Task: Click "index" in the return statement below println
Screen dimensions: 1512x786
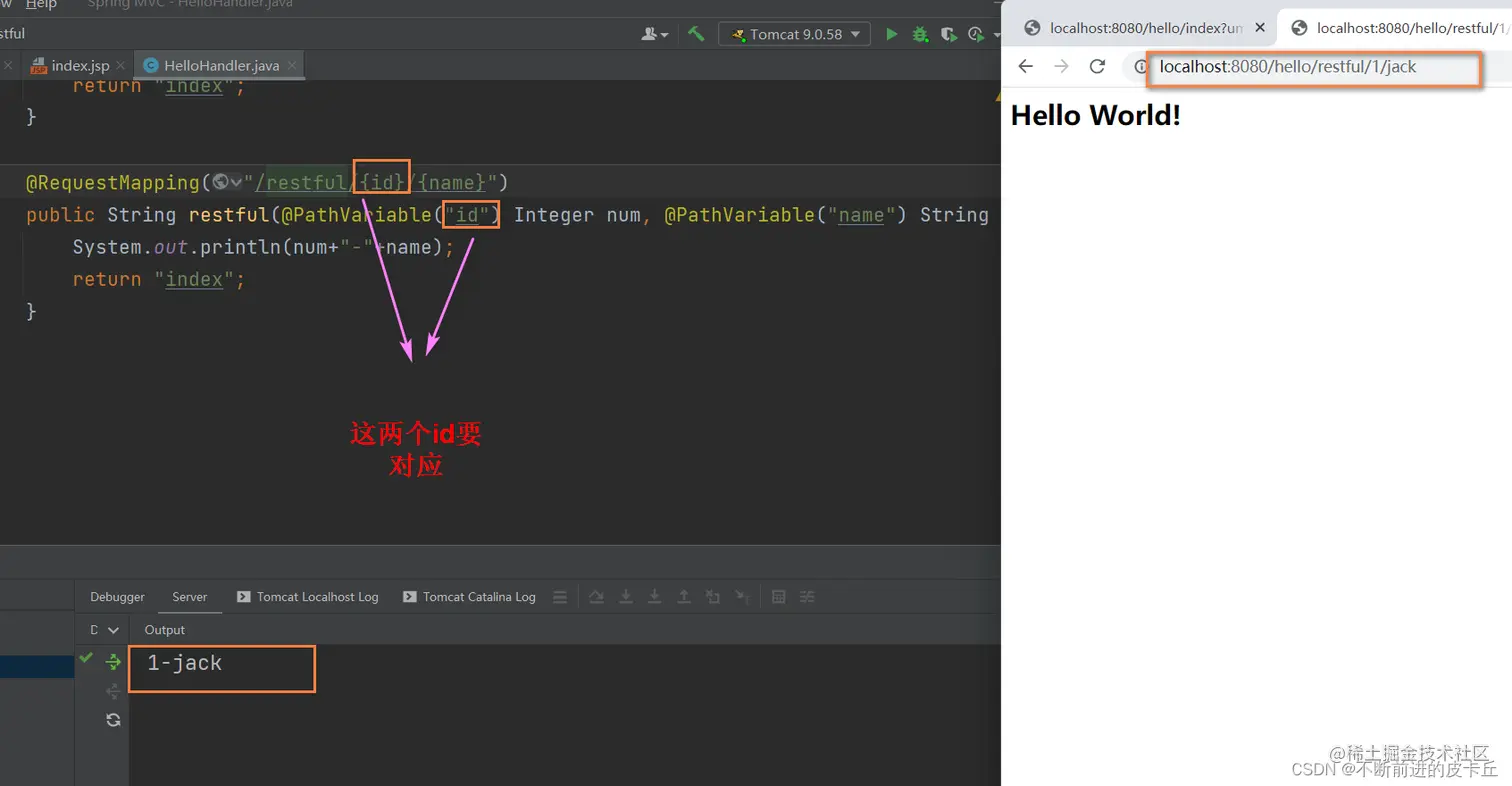Action: [194, 280]
